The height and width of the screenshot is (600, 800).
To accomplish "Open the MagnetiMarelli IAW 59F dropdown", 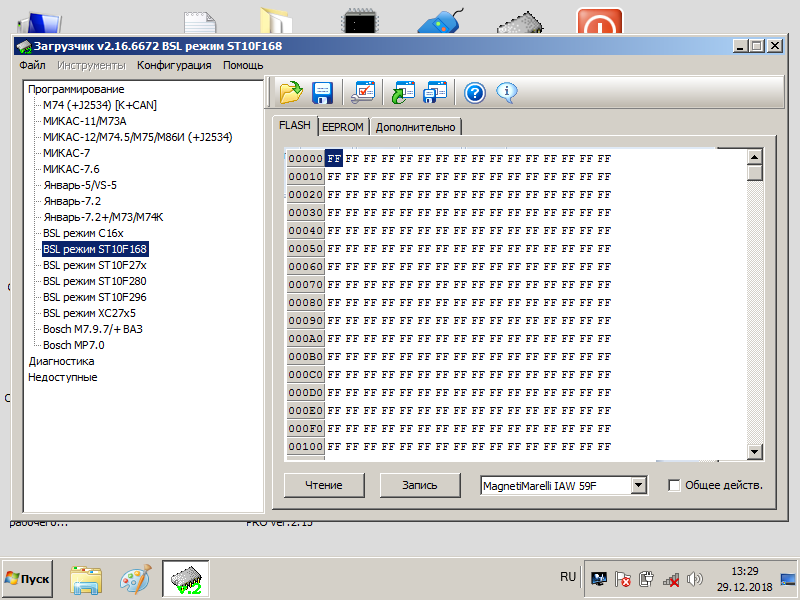I will 639,485.
